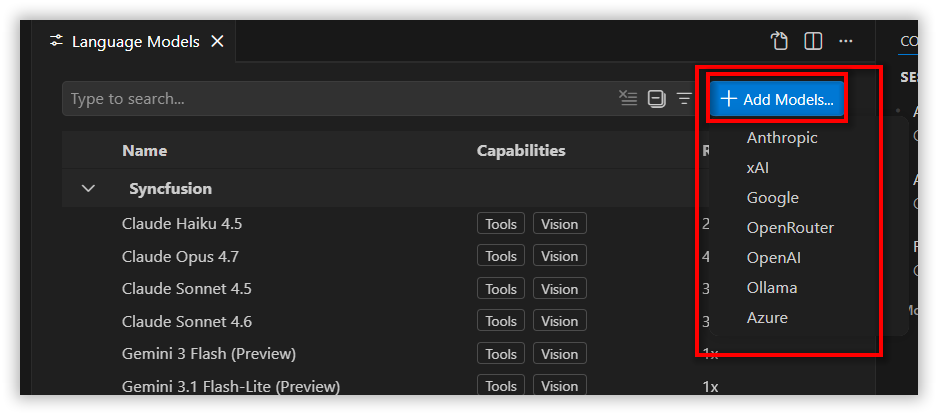Image resolution: width=938 pixels, height=415 pixels.
Task: Close the Language Models tab
Action: coord(218,41)
